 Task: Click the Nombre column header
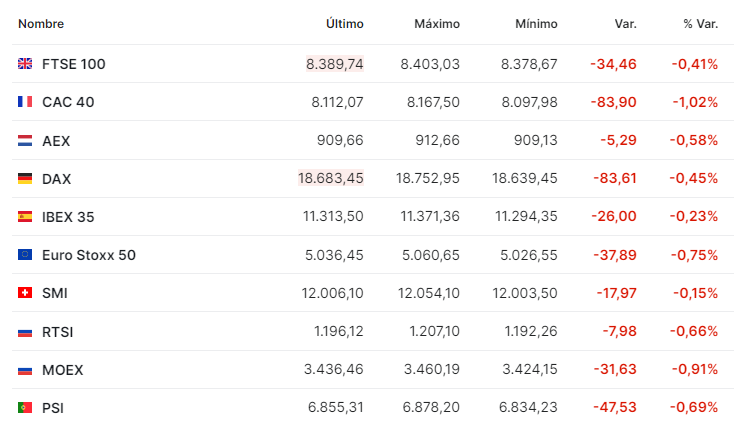pyautogui.click(x=41, y=23)
